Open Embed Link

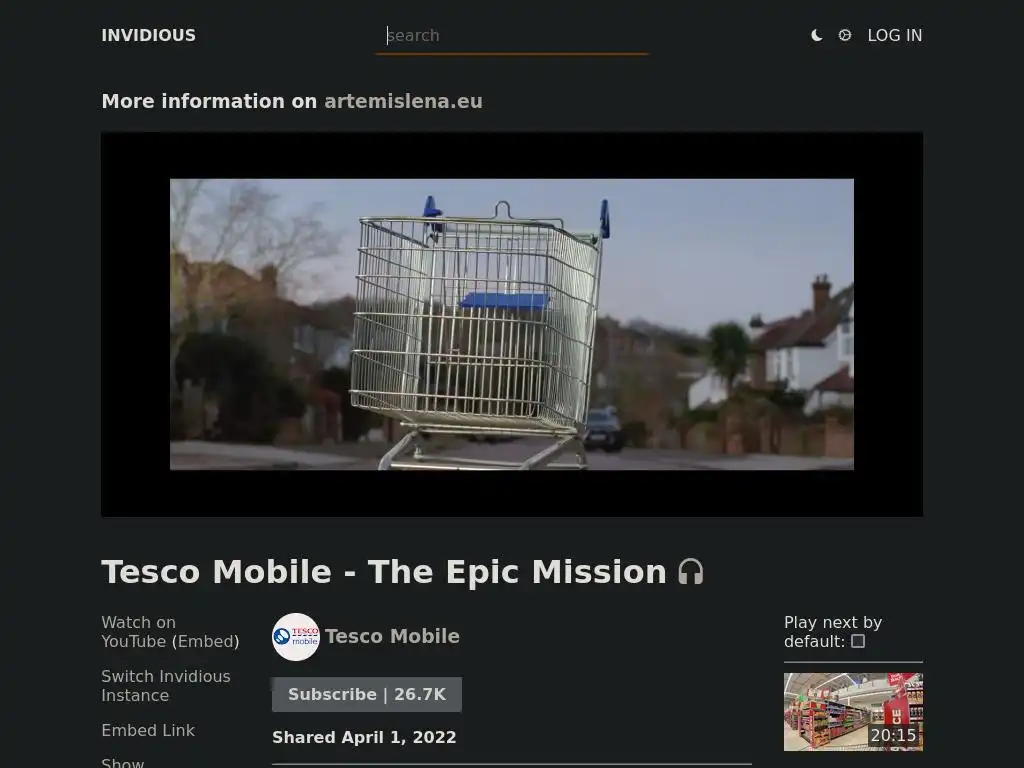point(148,730)
